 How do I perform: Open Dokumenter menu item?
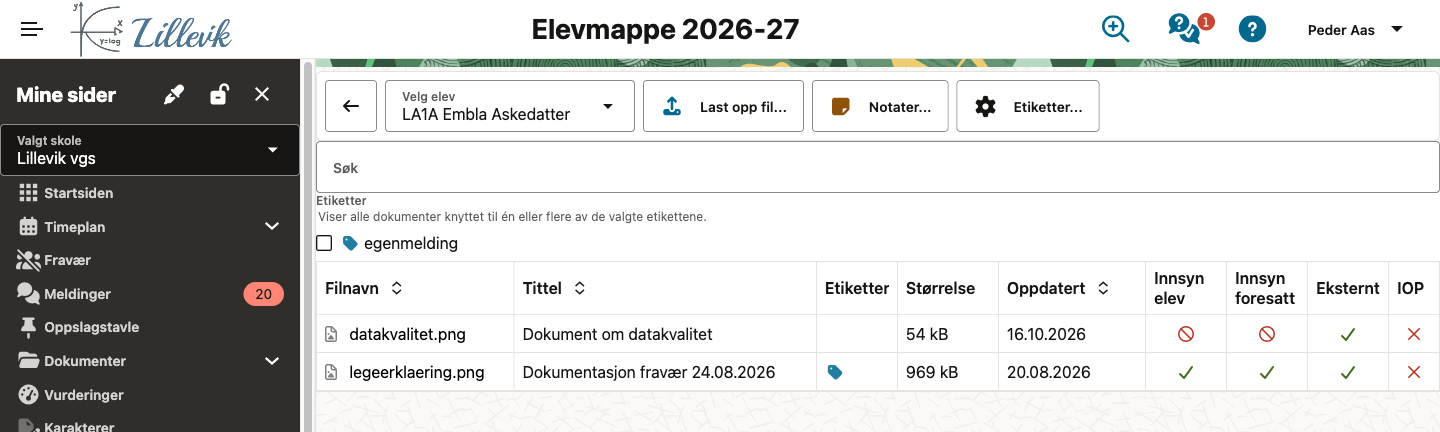(x=85, y=361)
